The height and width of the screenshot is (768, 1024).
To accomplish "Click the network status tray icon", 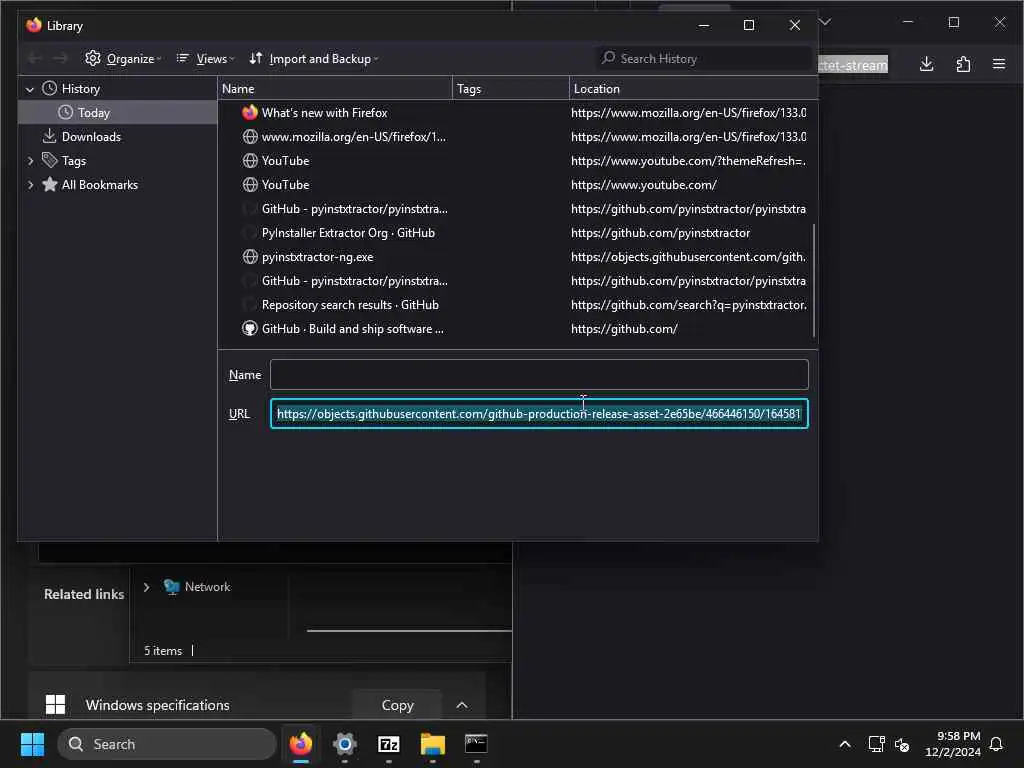I will tap(876, 744).
